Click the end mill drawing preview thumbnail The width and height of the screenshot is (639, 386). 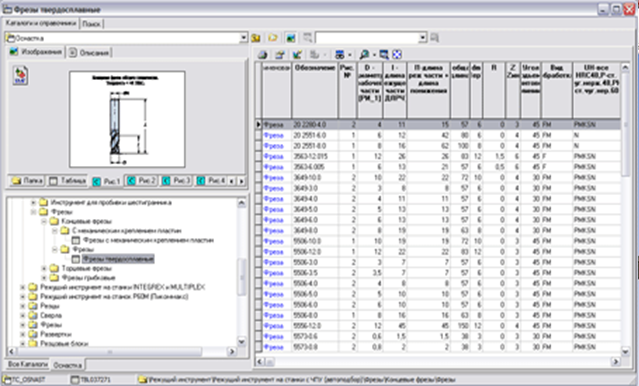[x=127, y=119]
